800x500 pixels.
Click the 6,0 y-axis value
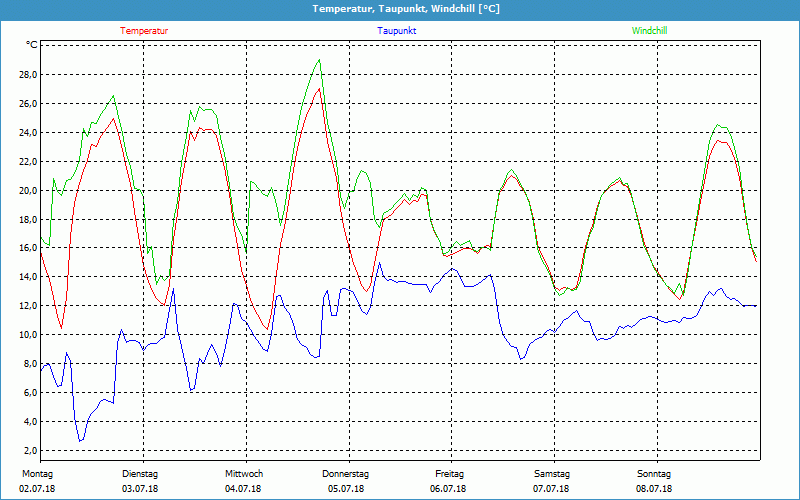[31, 393]
